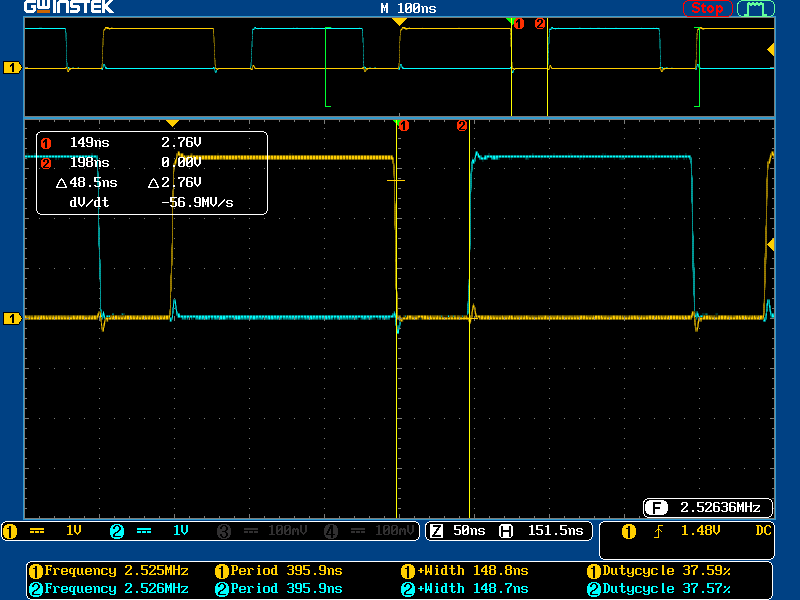This screenshot has width=800, height=600.
Task: Click the red Stop status indicator
Action: (707, 8)
